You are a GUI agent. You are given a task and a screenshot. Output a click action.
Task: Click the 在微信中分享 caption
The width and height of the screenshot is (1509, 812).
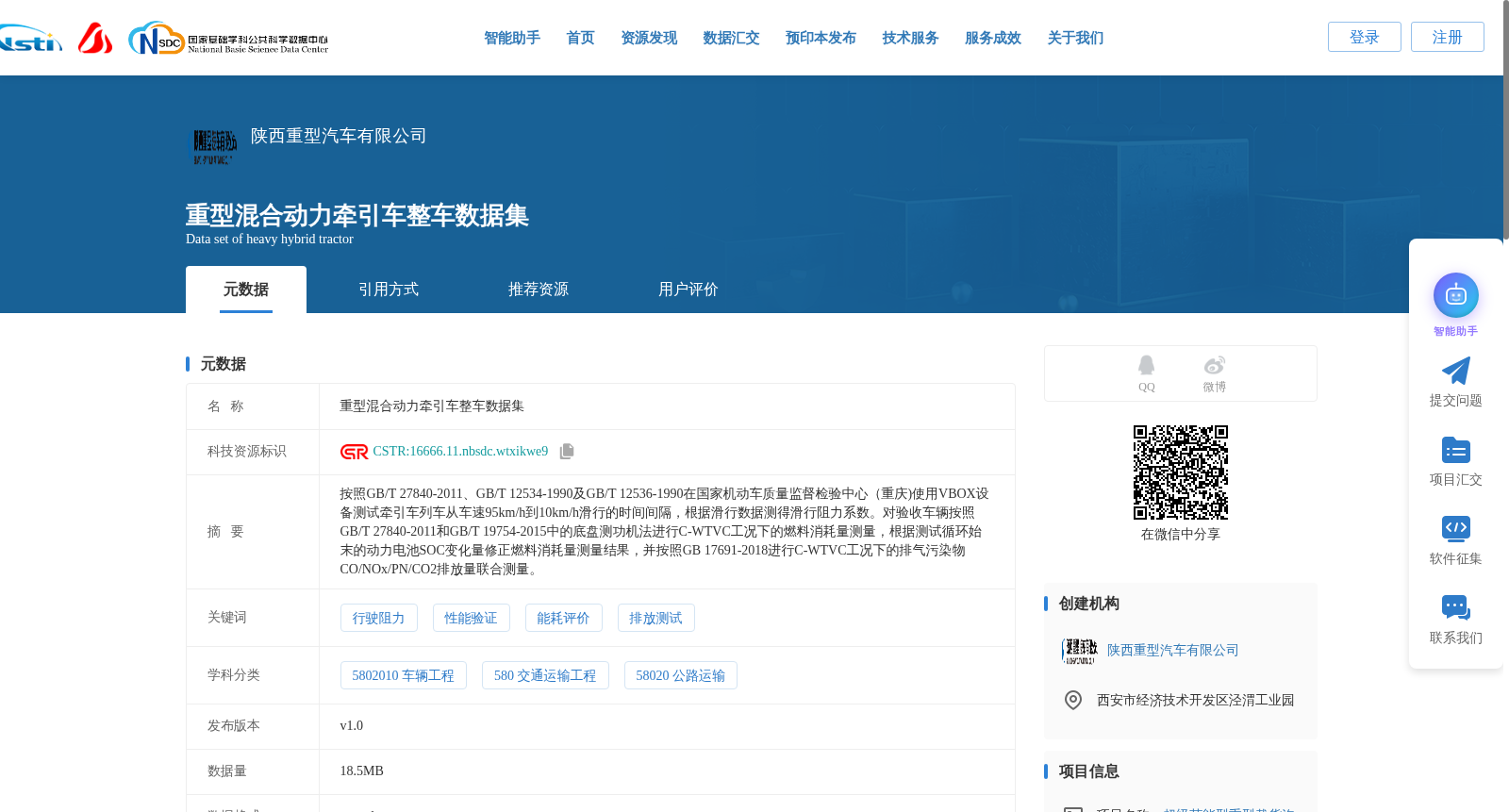click(x=1181, y=534)
